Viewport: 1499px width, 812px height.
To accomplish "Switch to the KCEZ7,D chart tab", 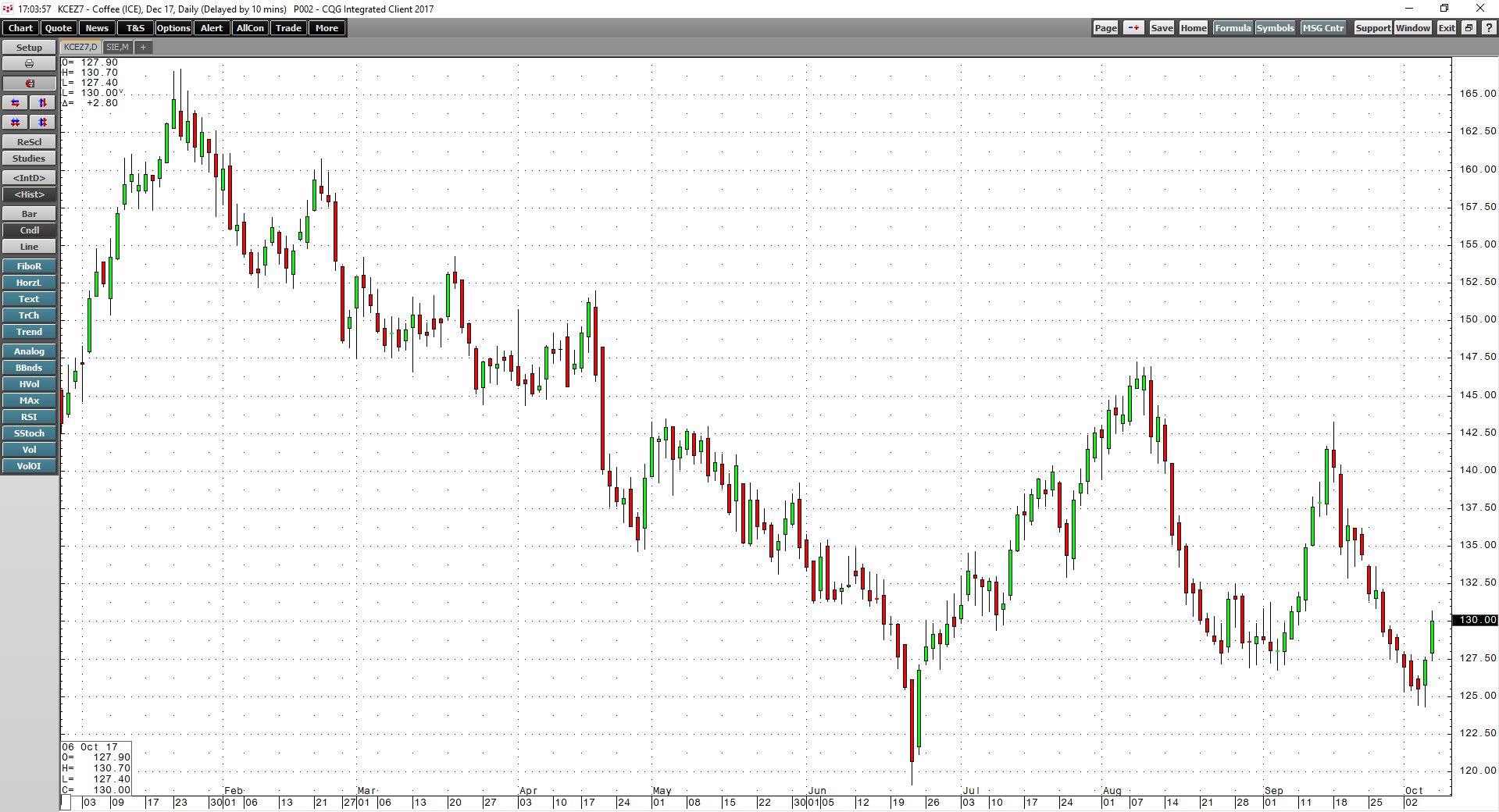I will point(80,48).
